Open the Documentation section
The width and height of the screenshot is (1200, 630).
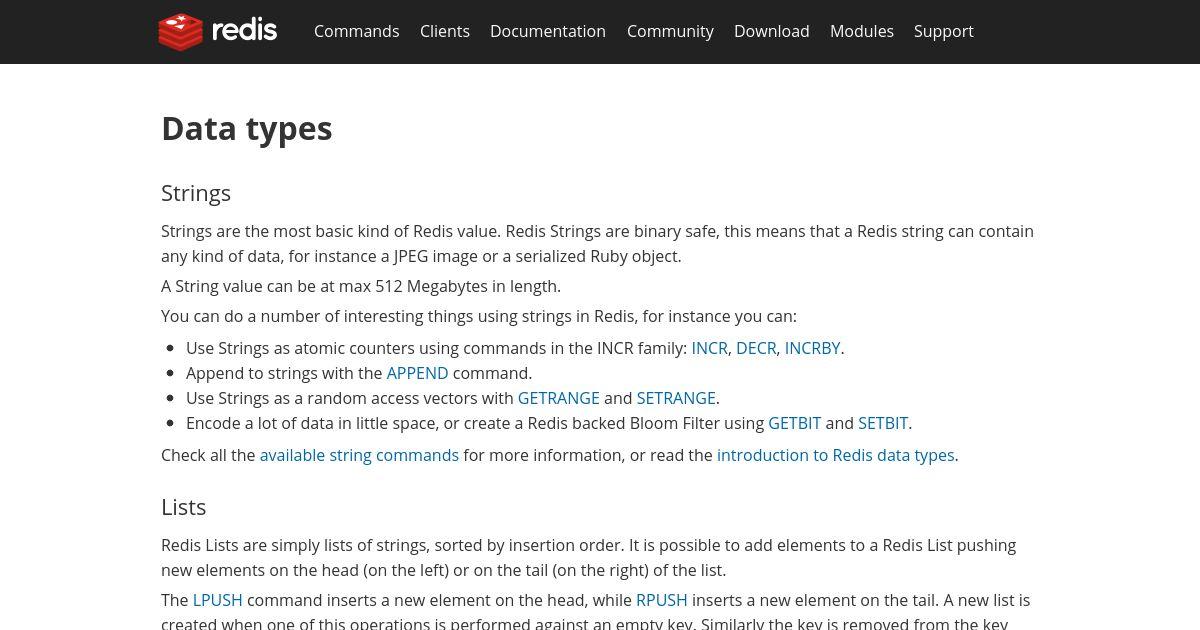point(548,31)
